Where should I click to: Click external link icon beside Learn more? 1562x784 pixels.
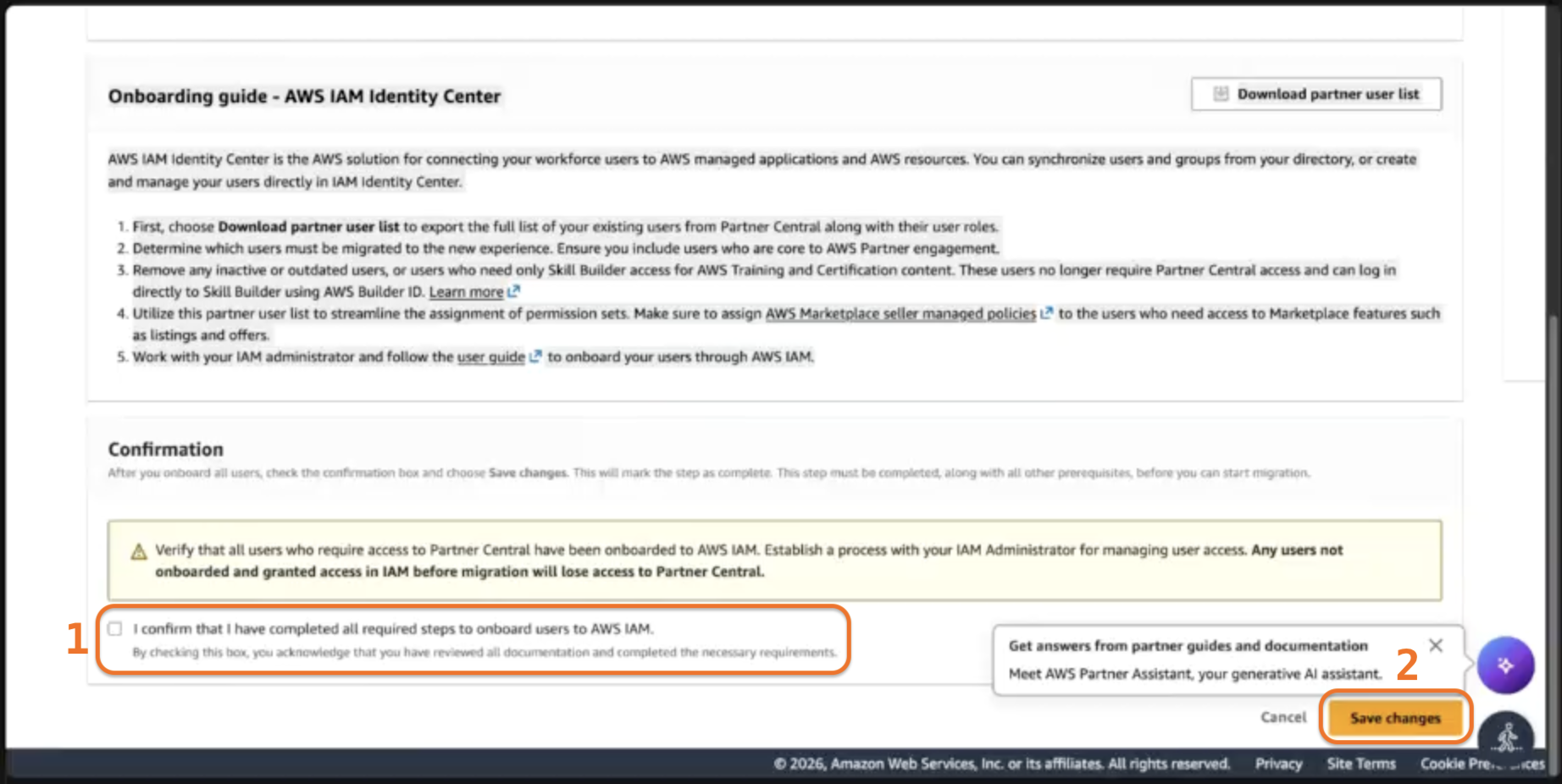(x=513, y=291)
